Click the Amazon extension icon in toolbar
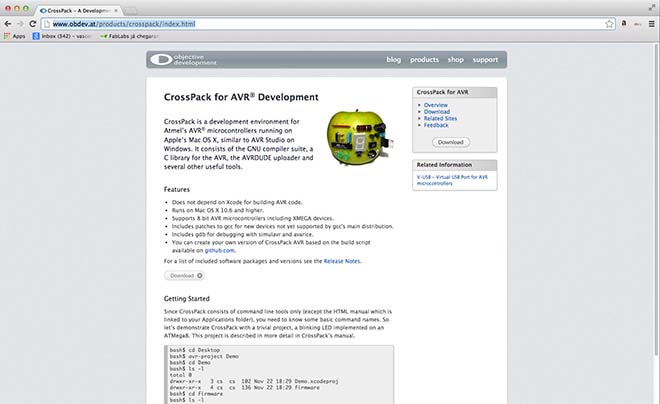Image resolution: width=660 pixels, height=404 pixels. (x=624, y=24)
